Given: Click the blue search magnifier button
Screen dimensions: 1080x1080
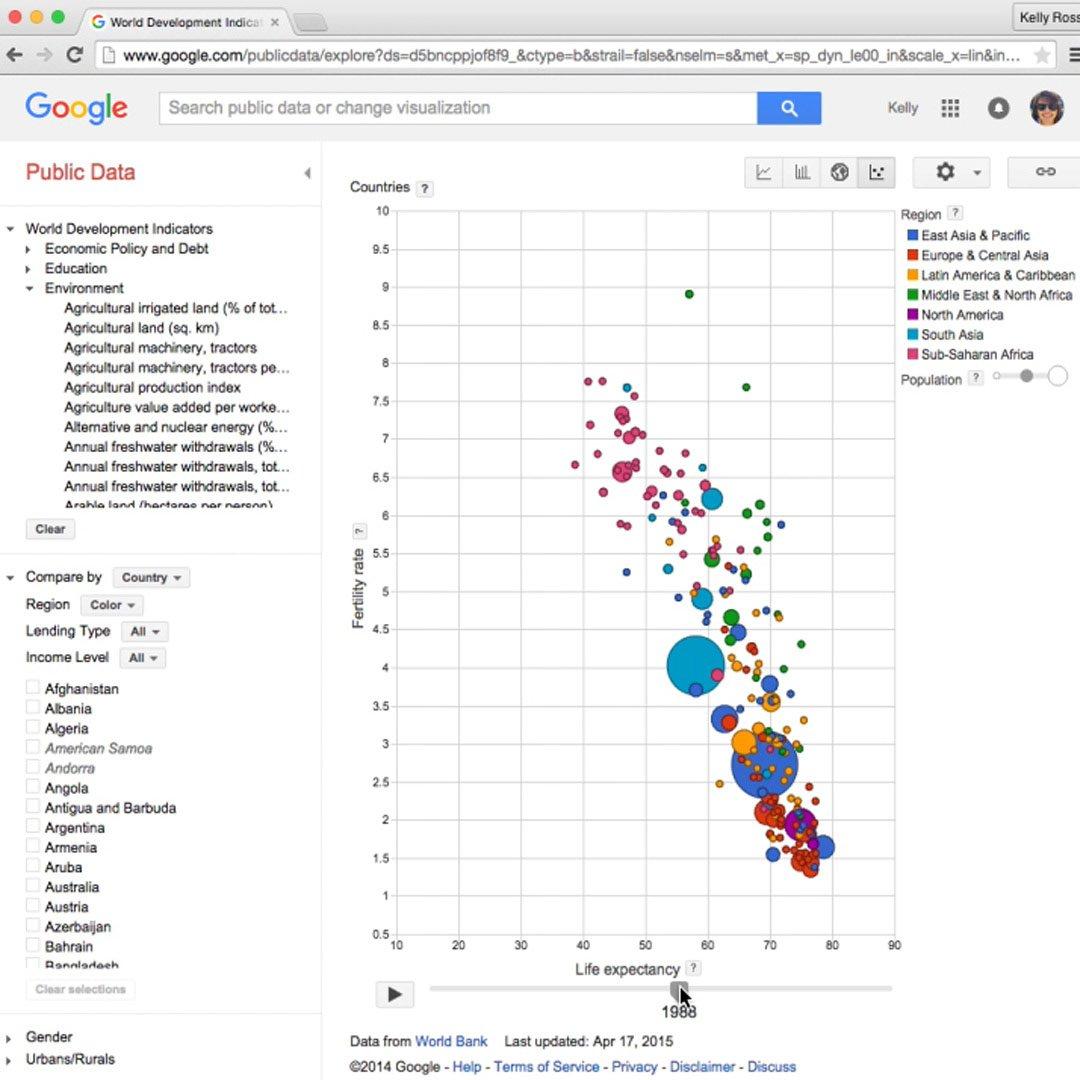Looking at the screenshot, I should 789,108.
